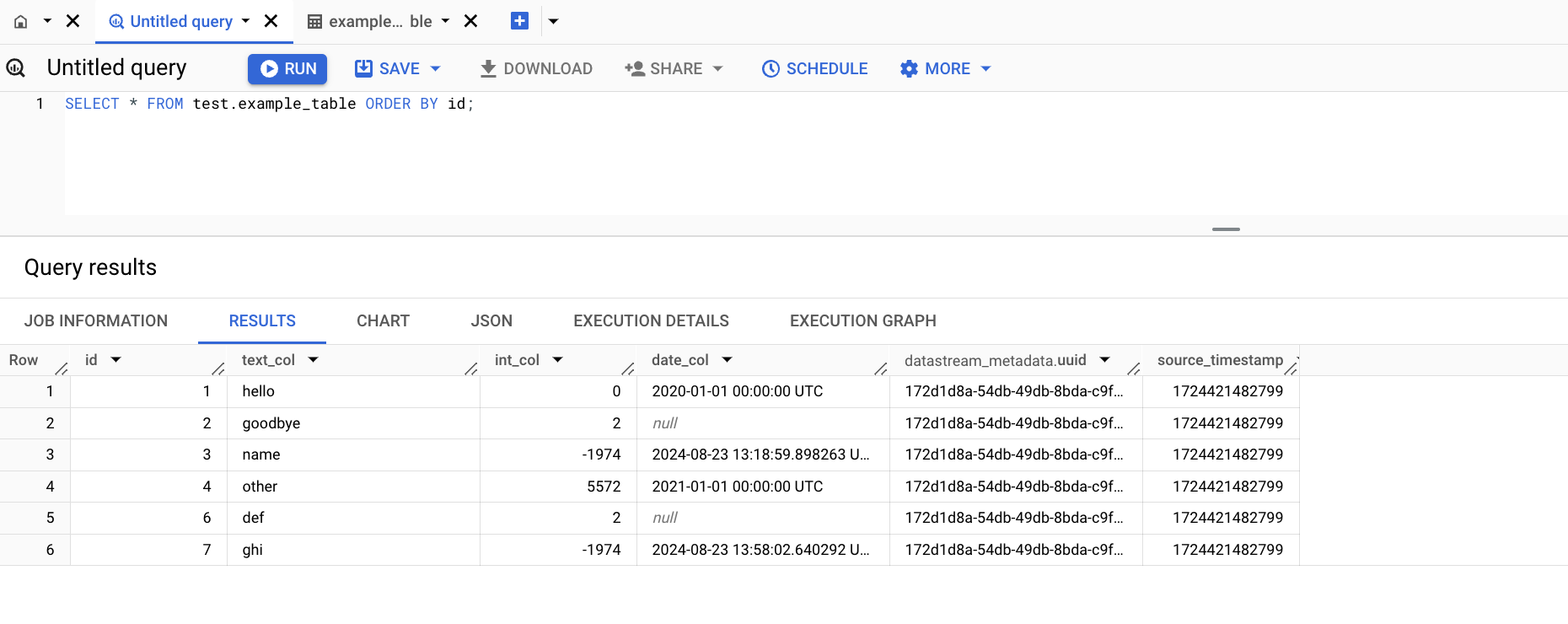Image resolution: width=1568 pixels, height=624 pixels.
Task: Open the id column dropdown arrow
Action: click(x=116, y=360)
